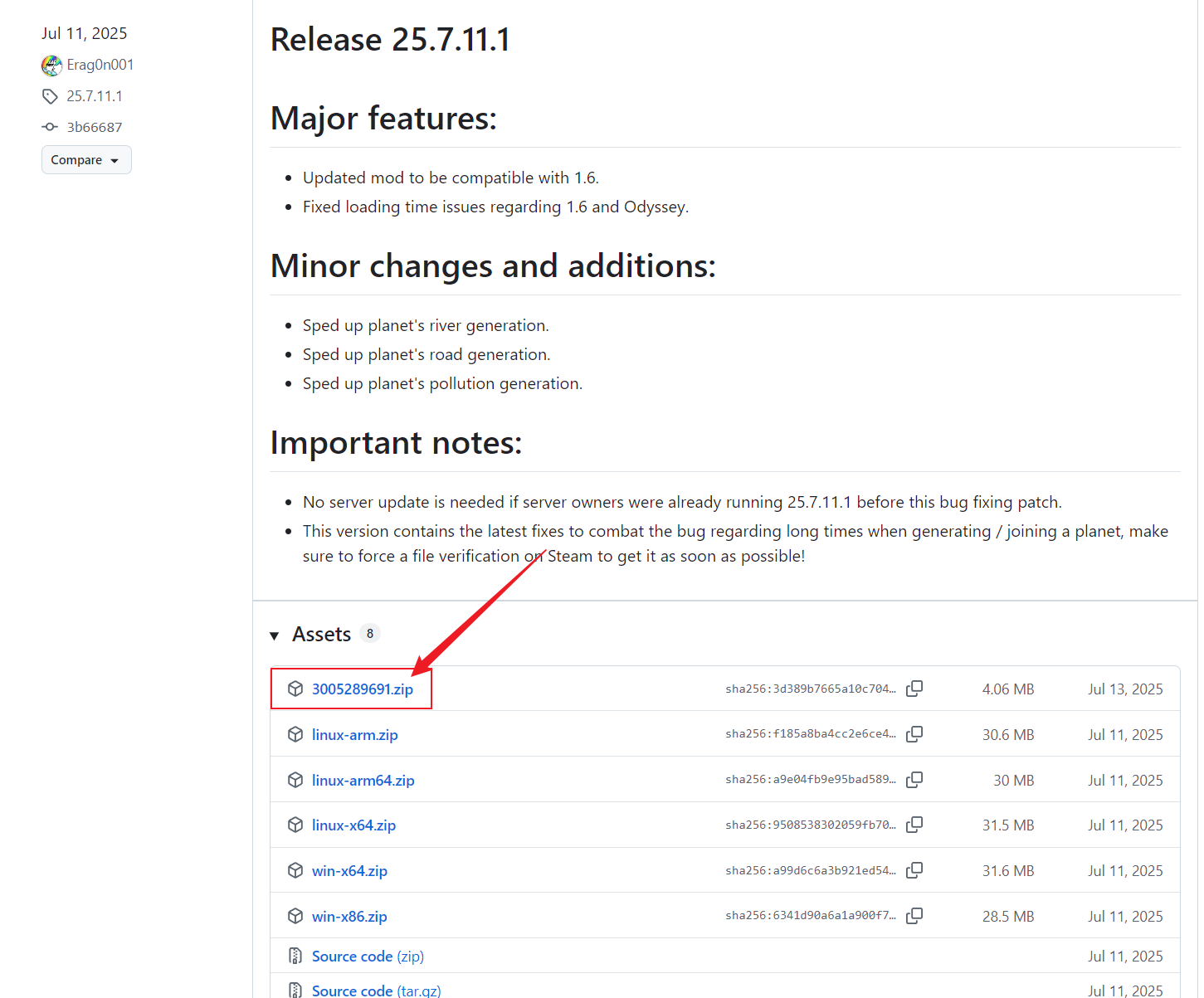Collapse the Assets section triangle
Screen dimensions: 1204x998
(x=275, y=635)
